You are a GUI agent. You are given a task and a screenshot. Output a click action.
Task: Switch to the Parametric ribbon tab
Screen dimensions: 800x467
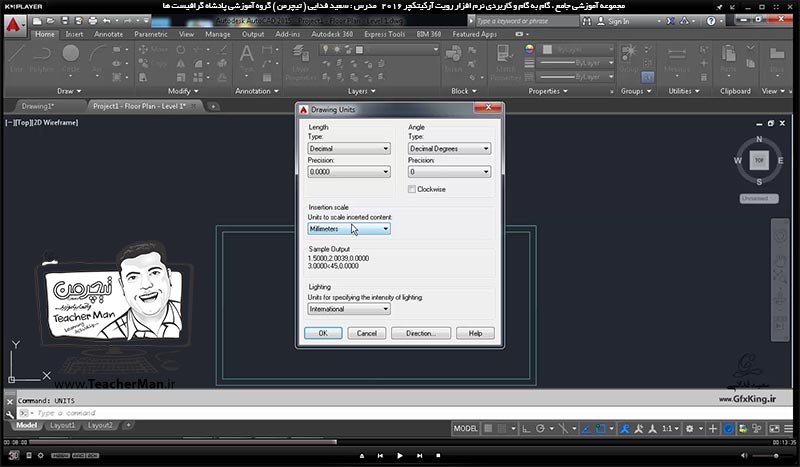click(151, 34)
